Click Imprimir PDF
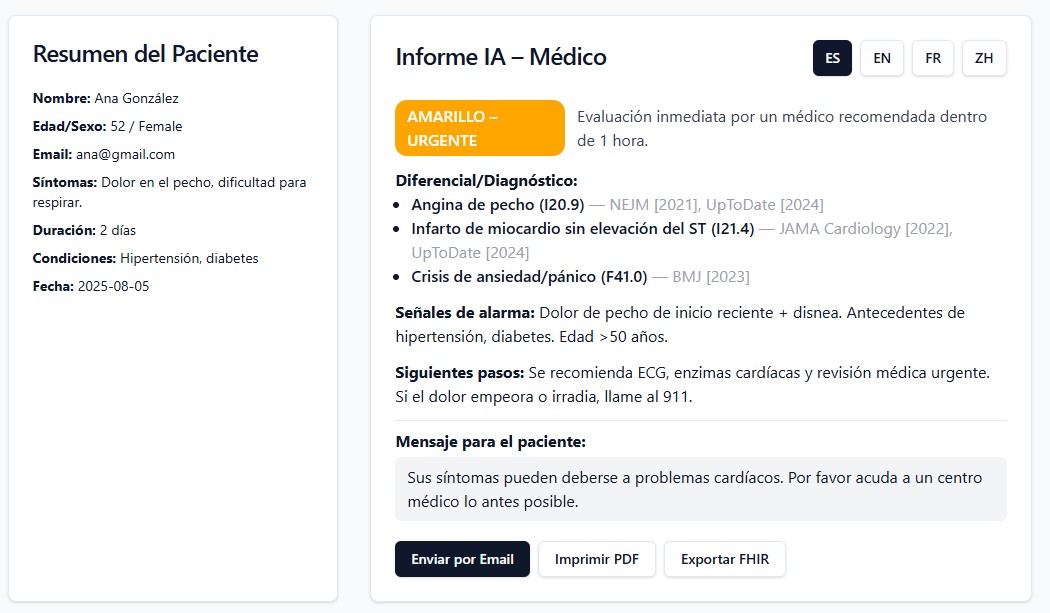 pos(597,559)
